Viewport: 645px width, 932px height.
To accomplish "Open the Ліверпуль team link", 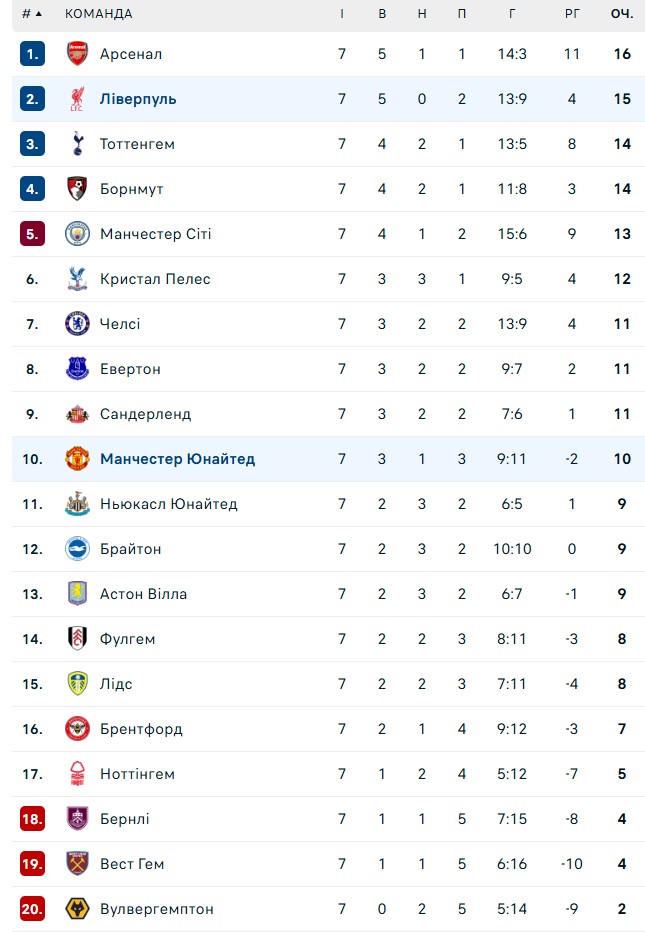I will 138,99.
